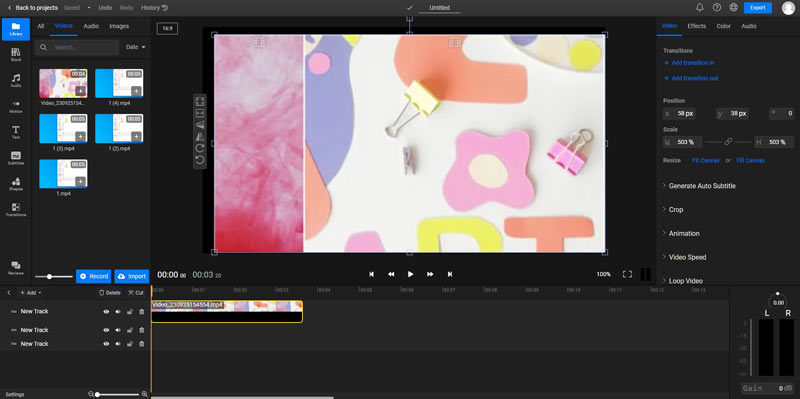
Task: Lock the first New Track
Action: (130, 312)
